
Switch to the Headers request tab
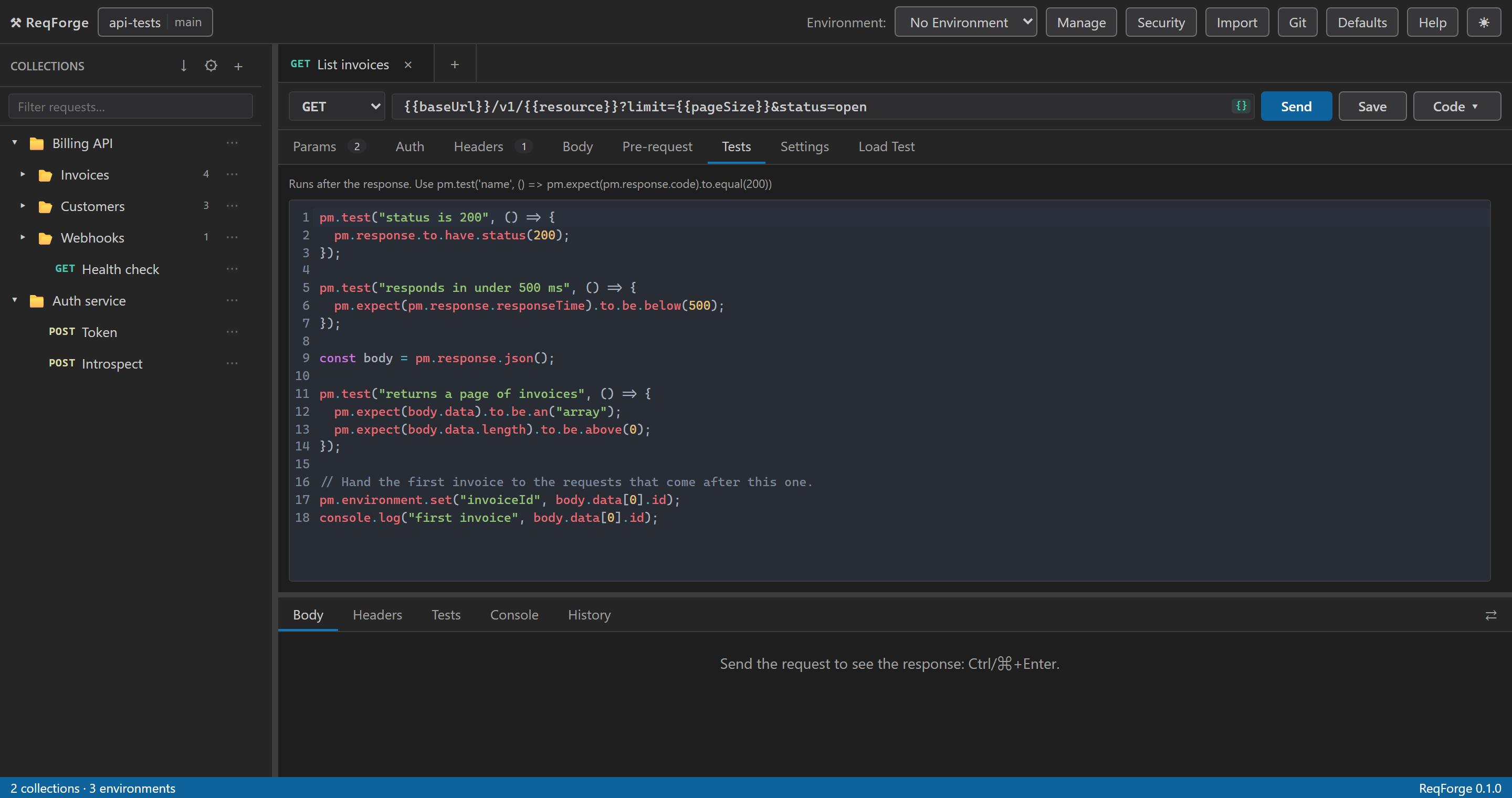[493, 146]
